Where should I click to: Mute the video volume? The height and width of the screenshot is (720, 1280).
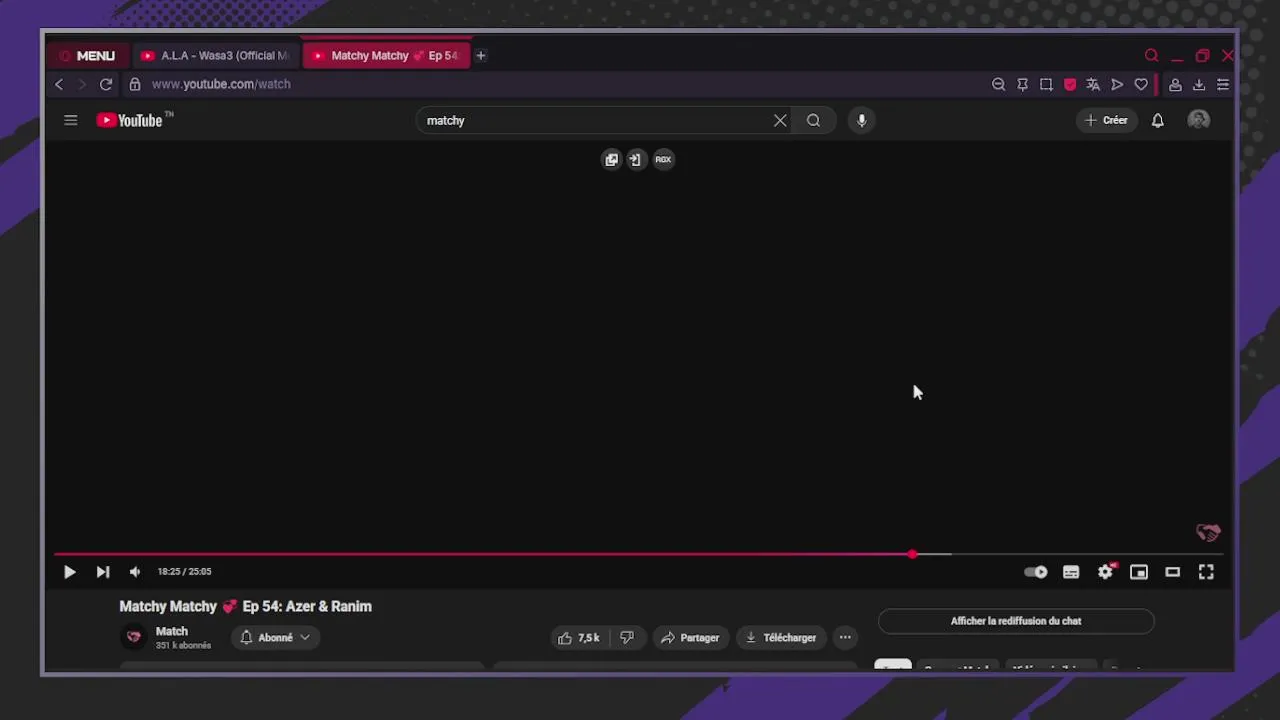pyautogui.click(x=135, y=572)
